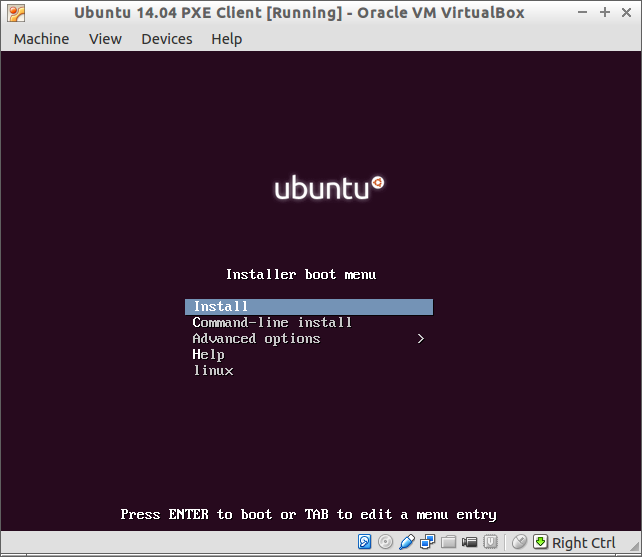This screenshot has height=557, width=642.
Task: Select the Install boot entry
Action: tap(309, 307)
